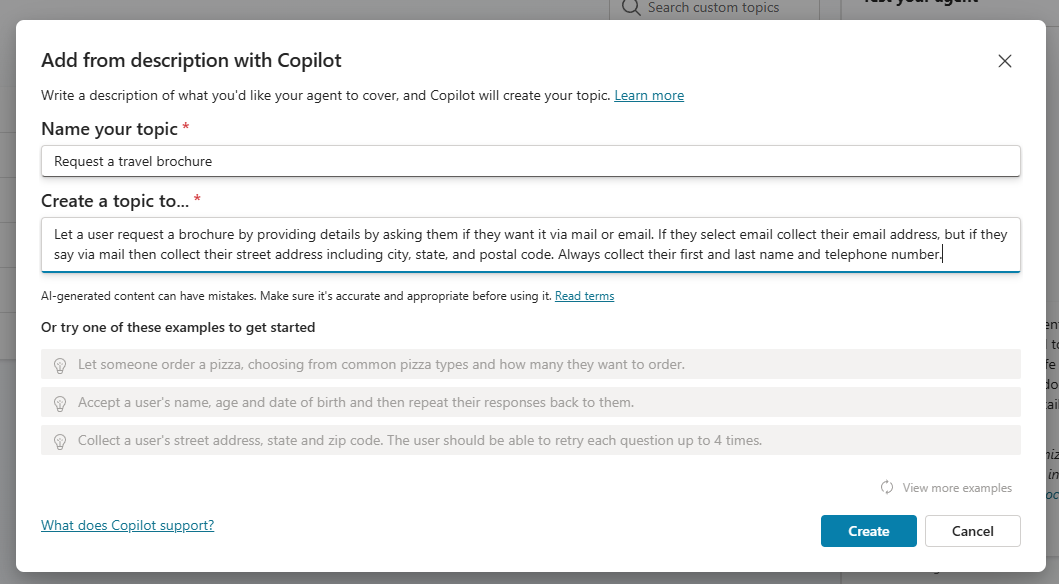
Task: Click the lightbulb icon in the grayed example row
Action: coord(60,364)
